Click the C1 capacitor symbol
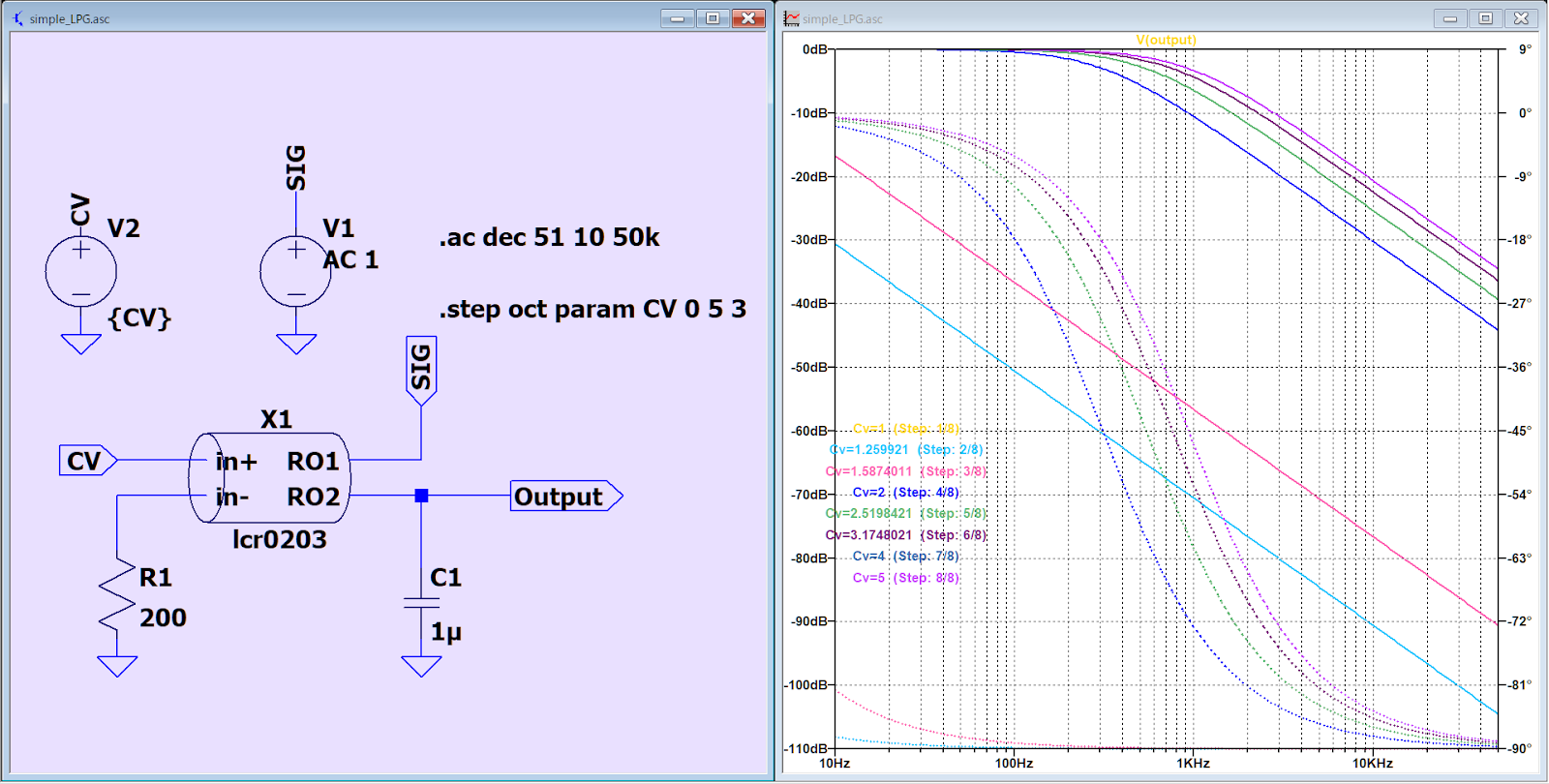 pos(421,603)
